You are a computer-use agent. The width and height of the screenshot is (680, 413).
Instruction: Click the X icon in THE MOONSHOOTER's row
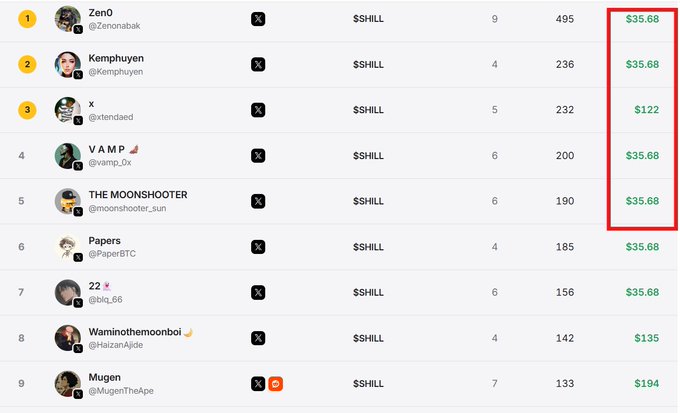click(x=258, y=201)
